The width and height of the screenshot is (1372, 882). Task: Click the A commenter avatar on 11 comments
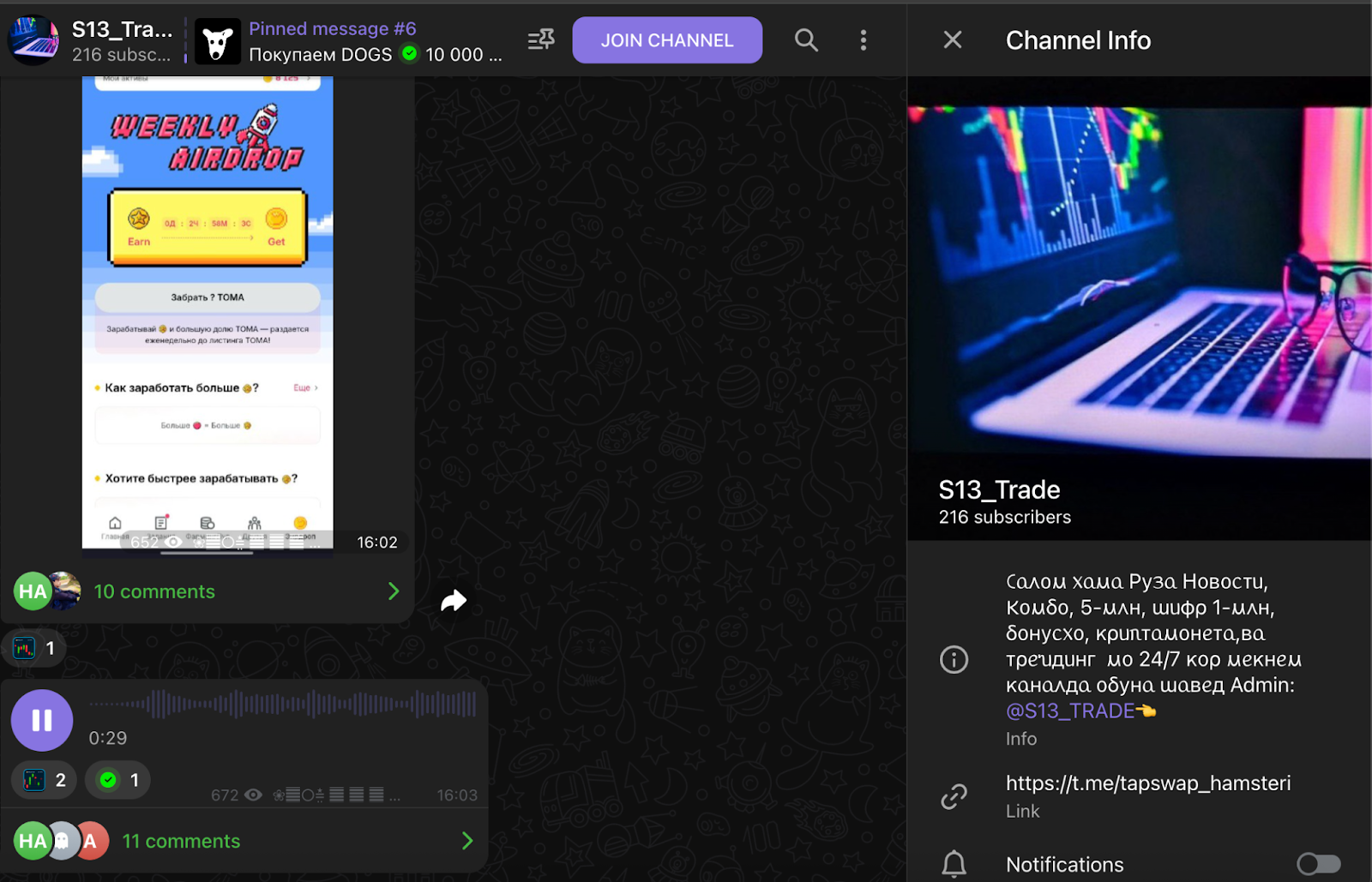point(91,841)
